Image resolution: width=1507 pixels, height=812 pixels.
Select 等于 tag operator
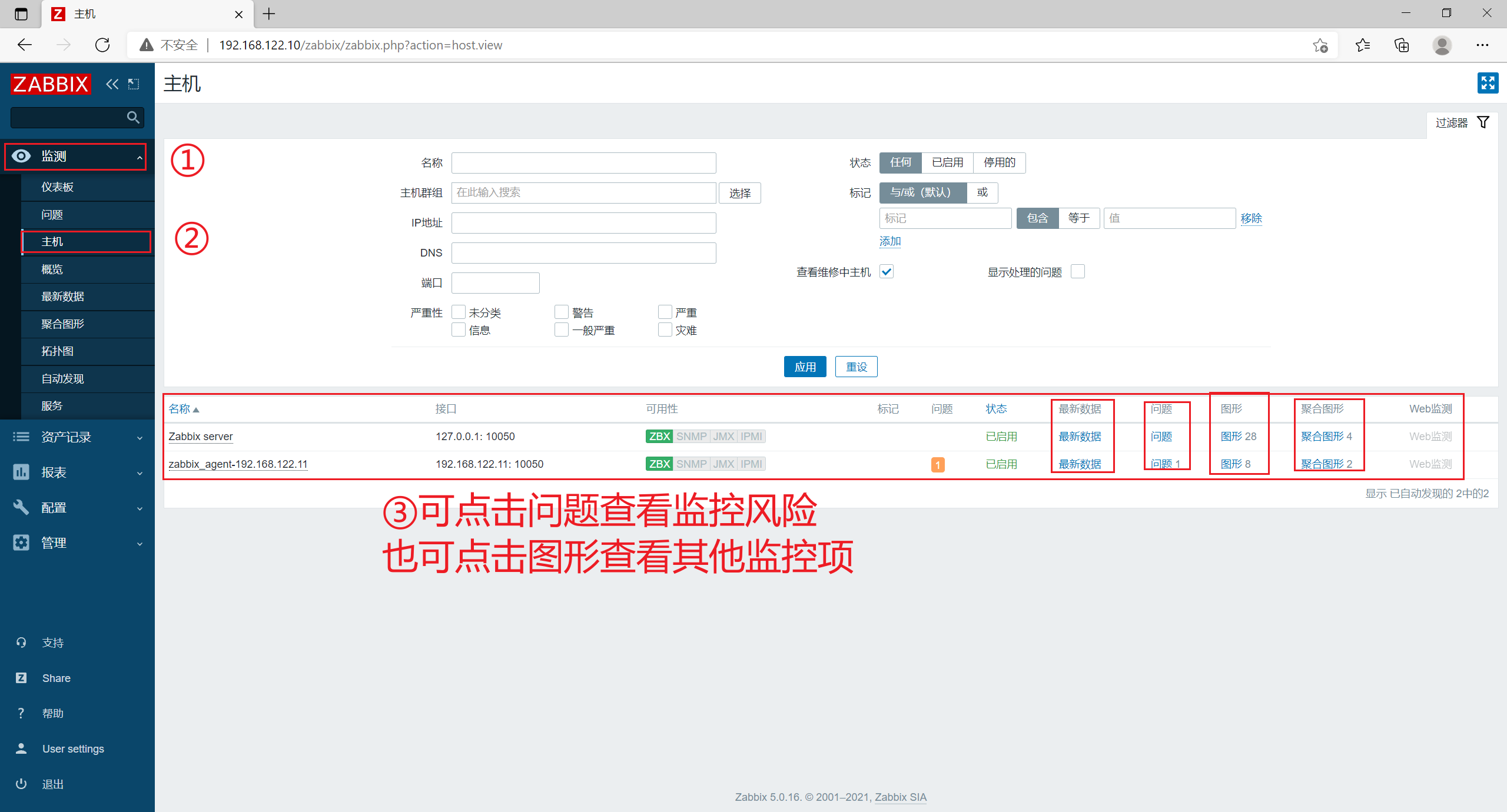click(x=1079, y=218)
